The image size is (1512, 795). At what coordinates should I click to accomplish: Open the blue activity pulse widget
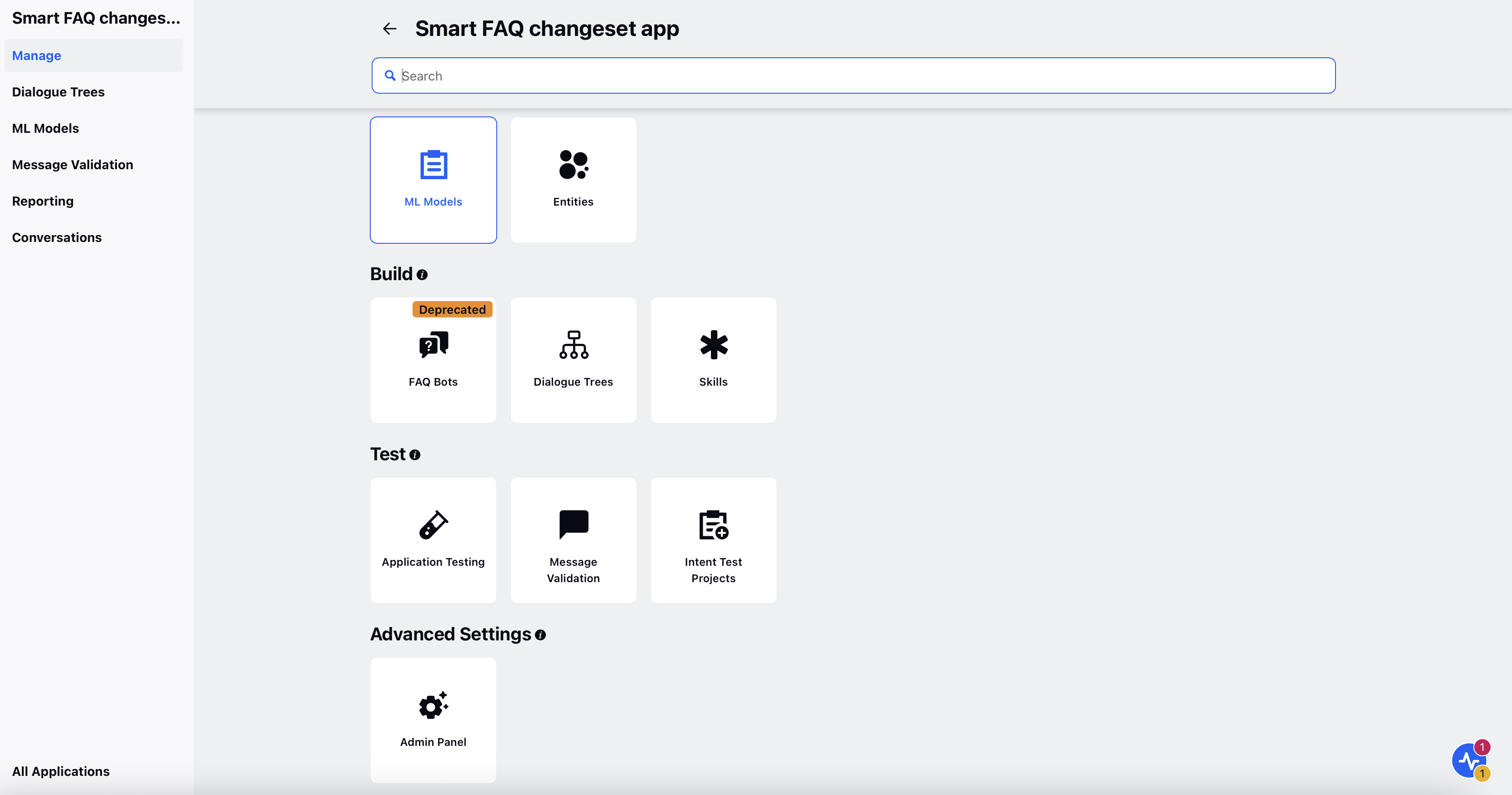point(1468,761)
